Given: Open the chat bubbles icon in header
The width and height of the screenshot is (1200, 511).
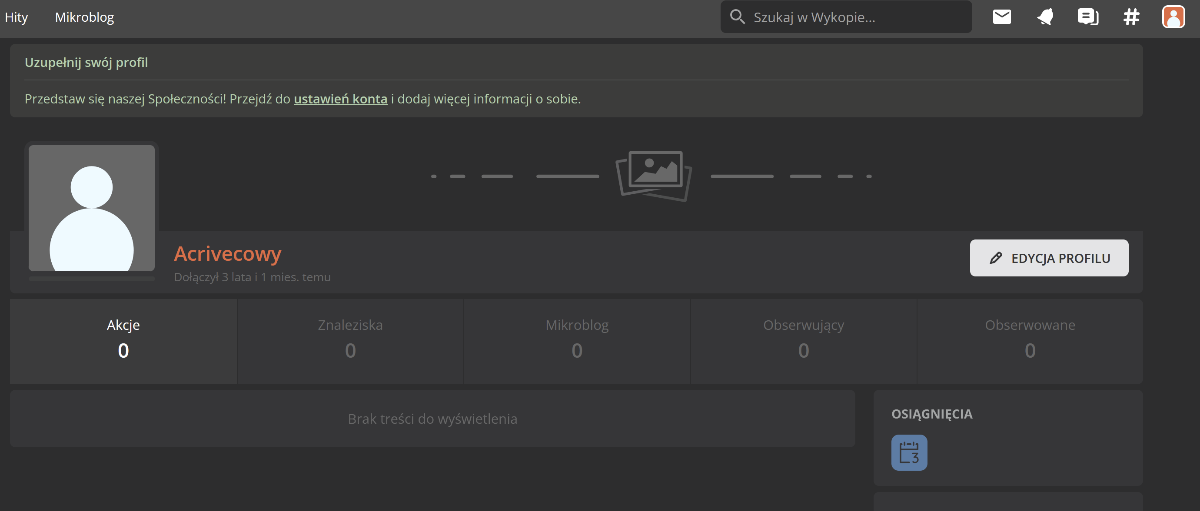Looking at the screenshot, I should 1088,17.
